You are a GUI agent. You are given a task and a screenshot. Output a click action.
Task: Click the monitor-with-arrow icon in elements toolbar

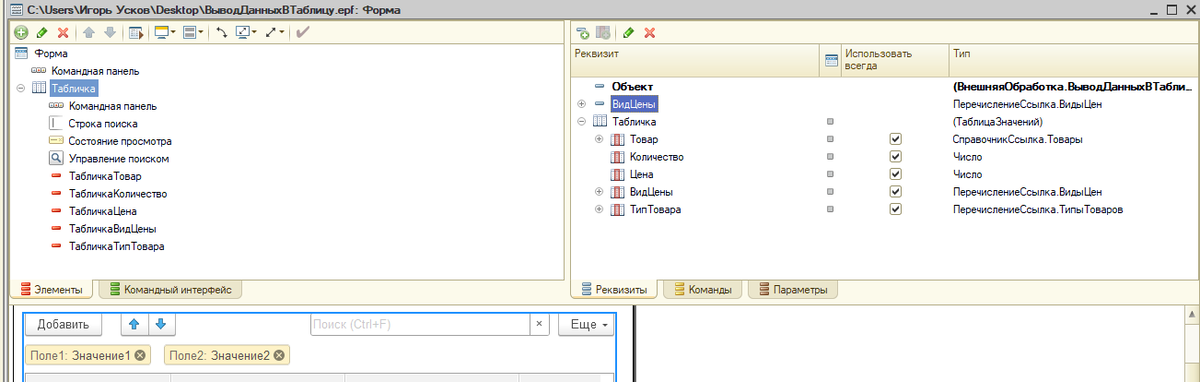243,33
